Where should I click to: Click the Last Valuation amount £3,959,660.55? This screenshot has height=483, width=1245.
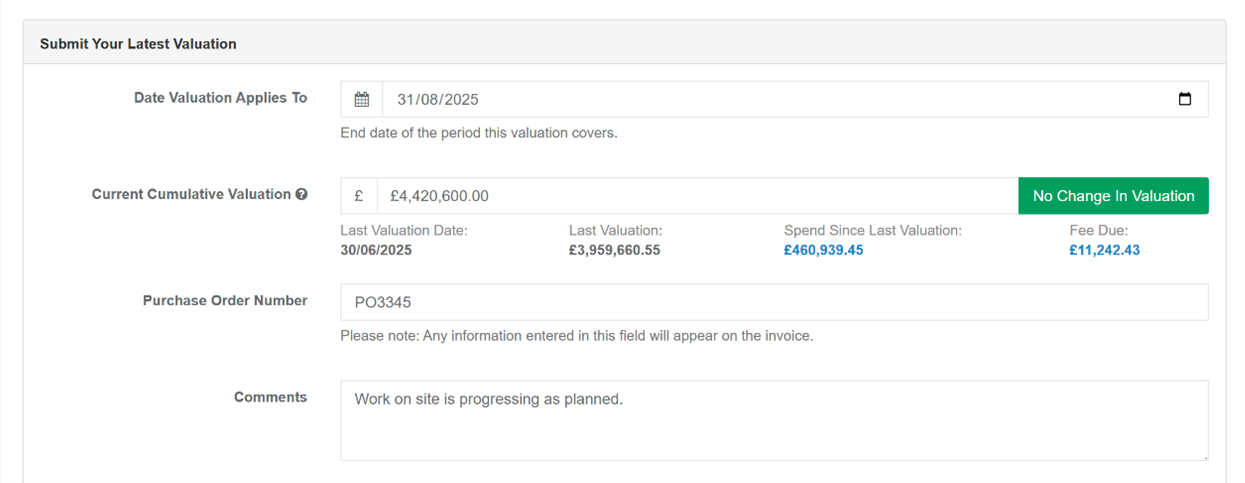(614, 250)
